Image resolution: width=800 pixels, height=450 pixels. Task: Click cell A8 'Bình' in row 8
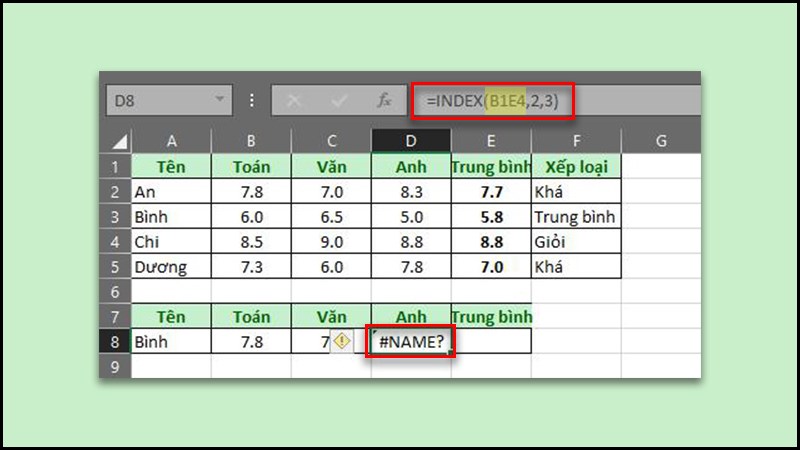pos(171,342)
